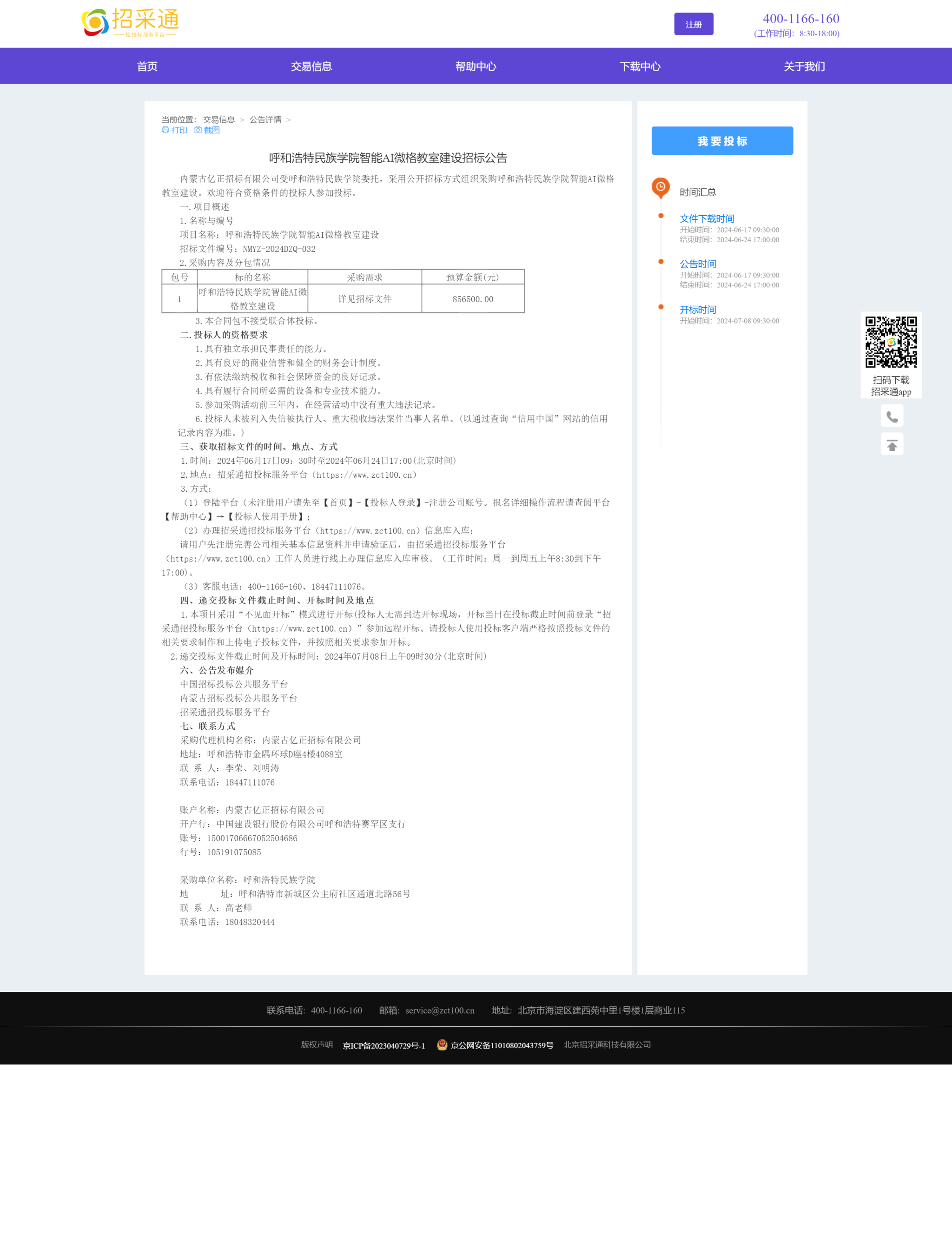Image resolution: width=952 pixels, height=1248 pixels.
Task: Click the 交易信息 breadcrumb link
Action: coord(219,119)
